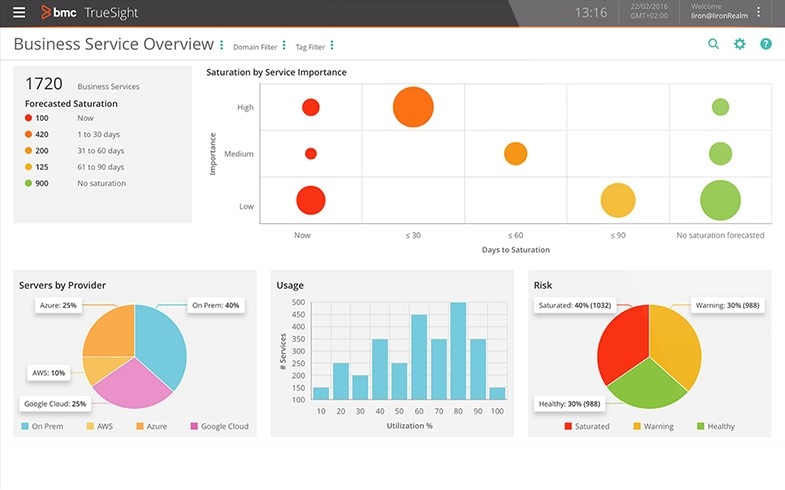
Task: Open the Tag Filter menu
Action: tap(332, 46)
